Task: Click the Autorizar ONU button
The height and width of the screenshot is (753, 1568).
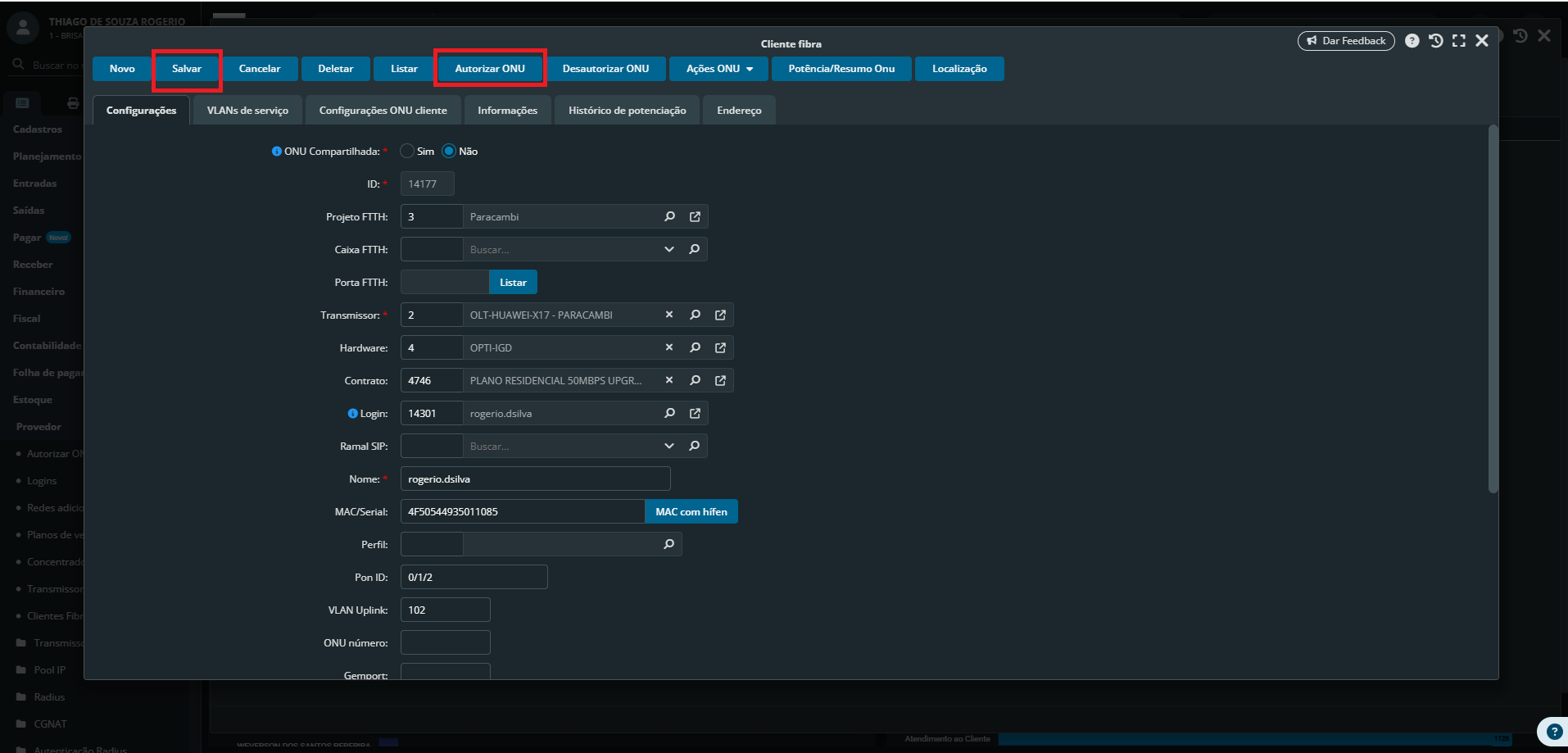Action: tap(490, 69)
